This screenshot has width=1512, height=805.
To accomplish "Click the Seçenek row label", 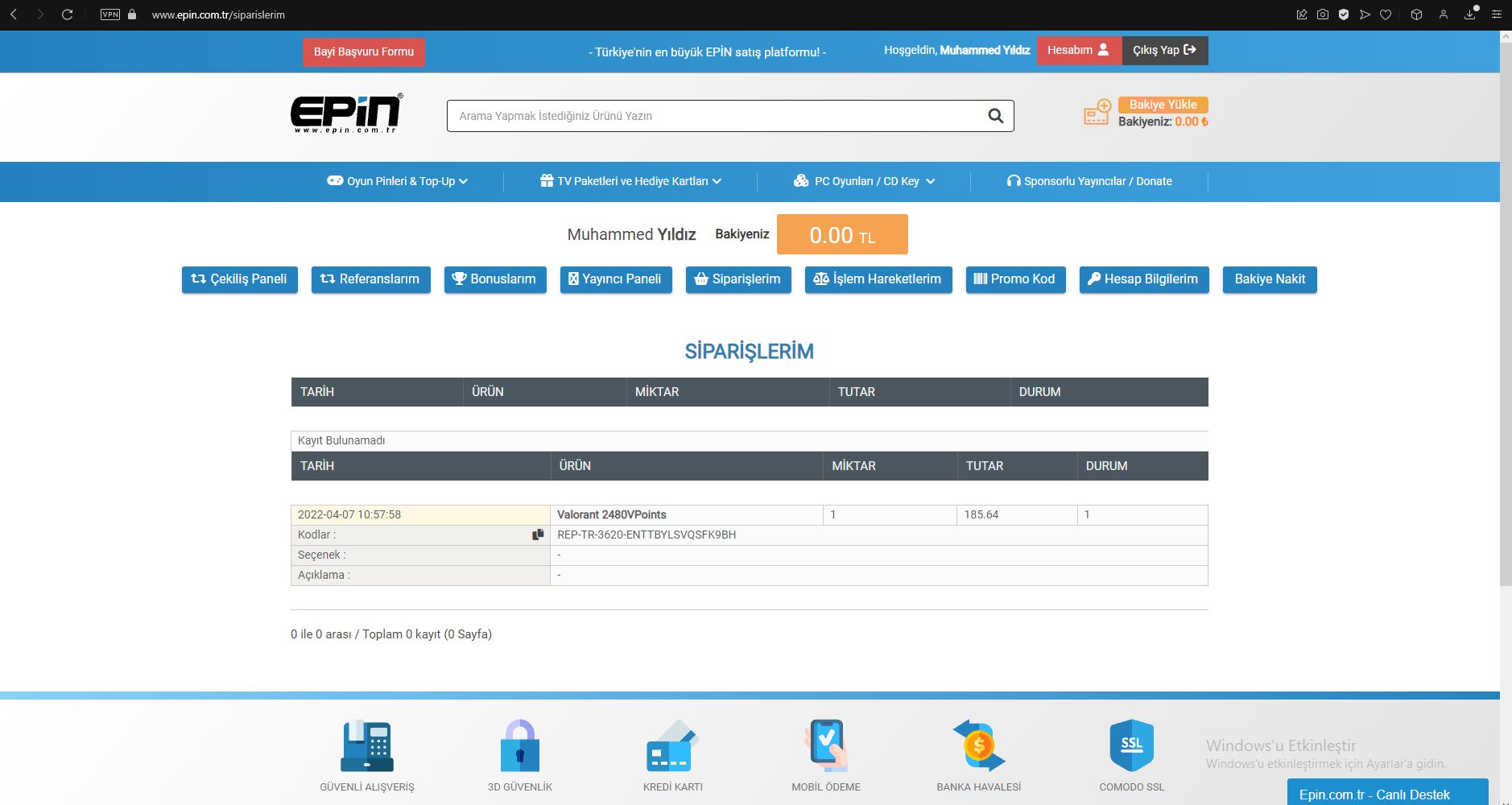I will pyautogui.click(x=322, y=555).
